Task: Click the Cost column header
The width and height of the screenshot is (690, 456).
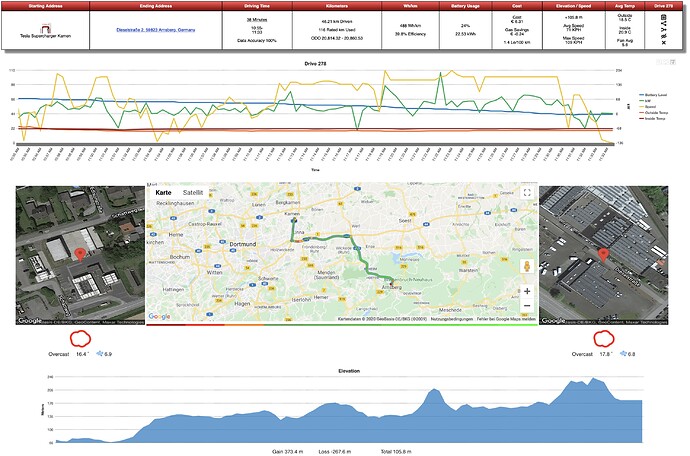Action: pos(517,6)
